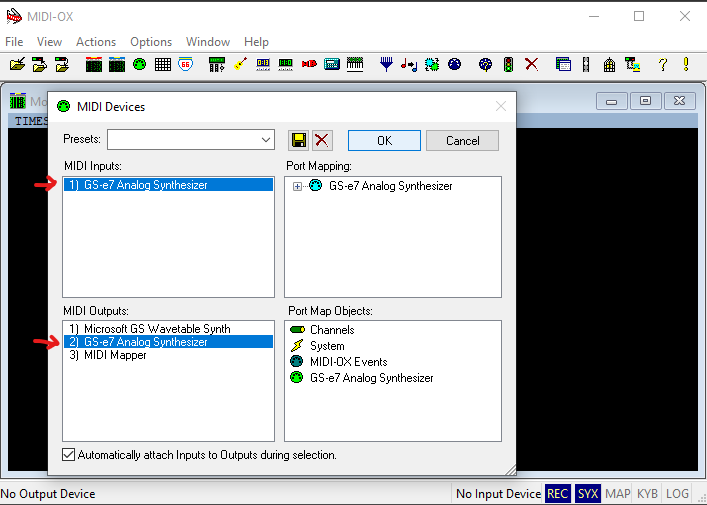The height and width of the screenshot is (505, 707).
Task: Open the Options menu
Action: click(x=151, y=42)
